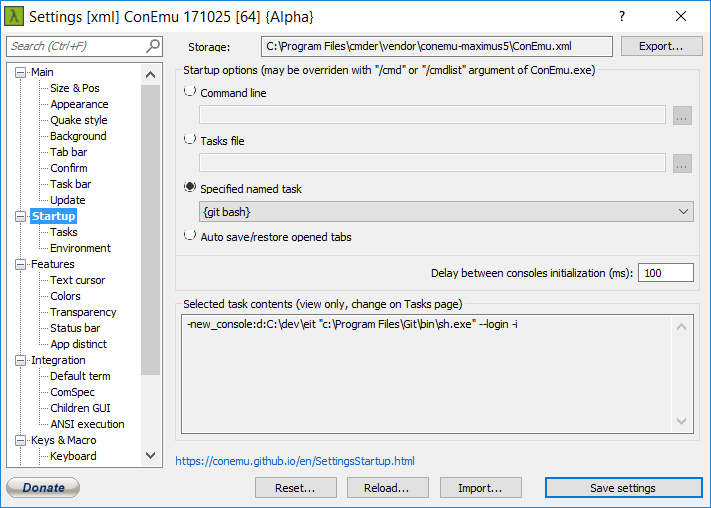This screenshot has height=508, width=711.
Task: Click the Storage path field
Action: [x=437, y=46]
